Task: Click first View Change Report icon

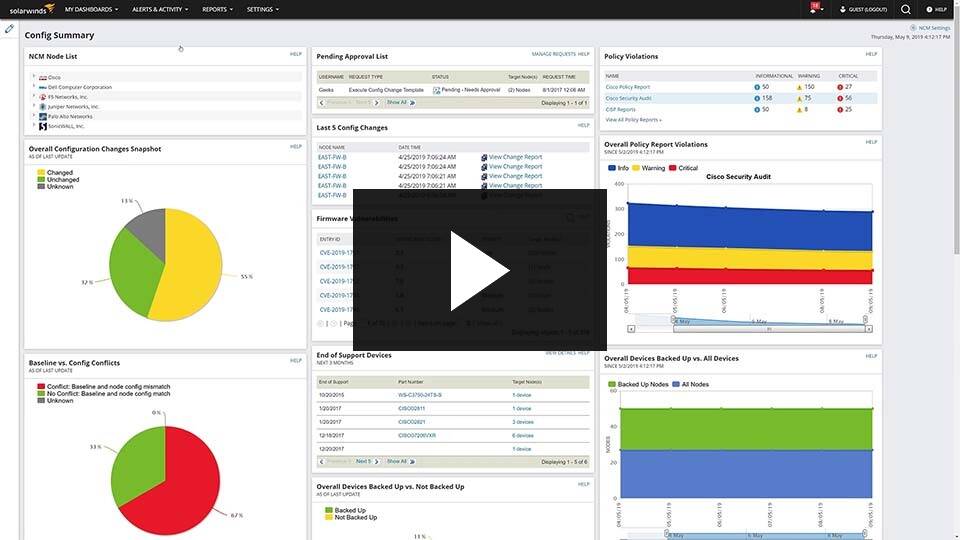Action: tap(484, 157)
